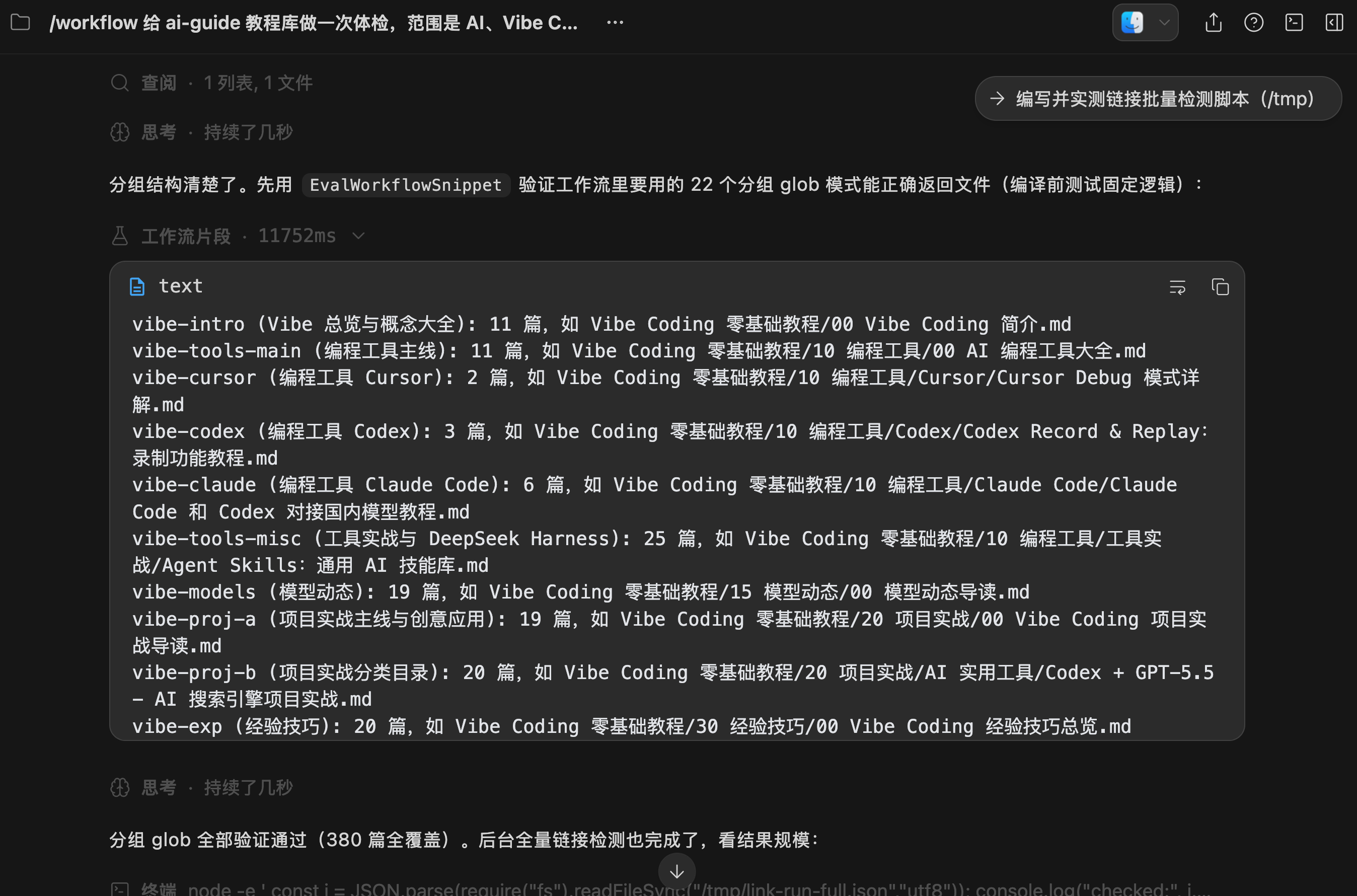This screenshot has width=1357, height=896.
Task: Click the vibe-proj-b line in output
Action: (673, 686)
